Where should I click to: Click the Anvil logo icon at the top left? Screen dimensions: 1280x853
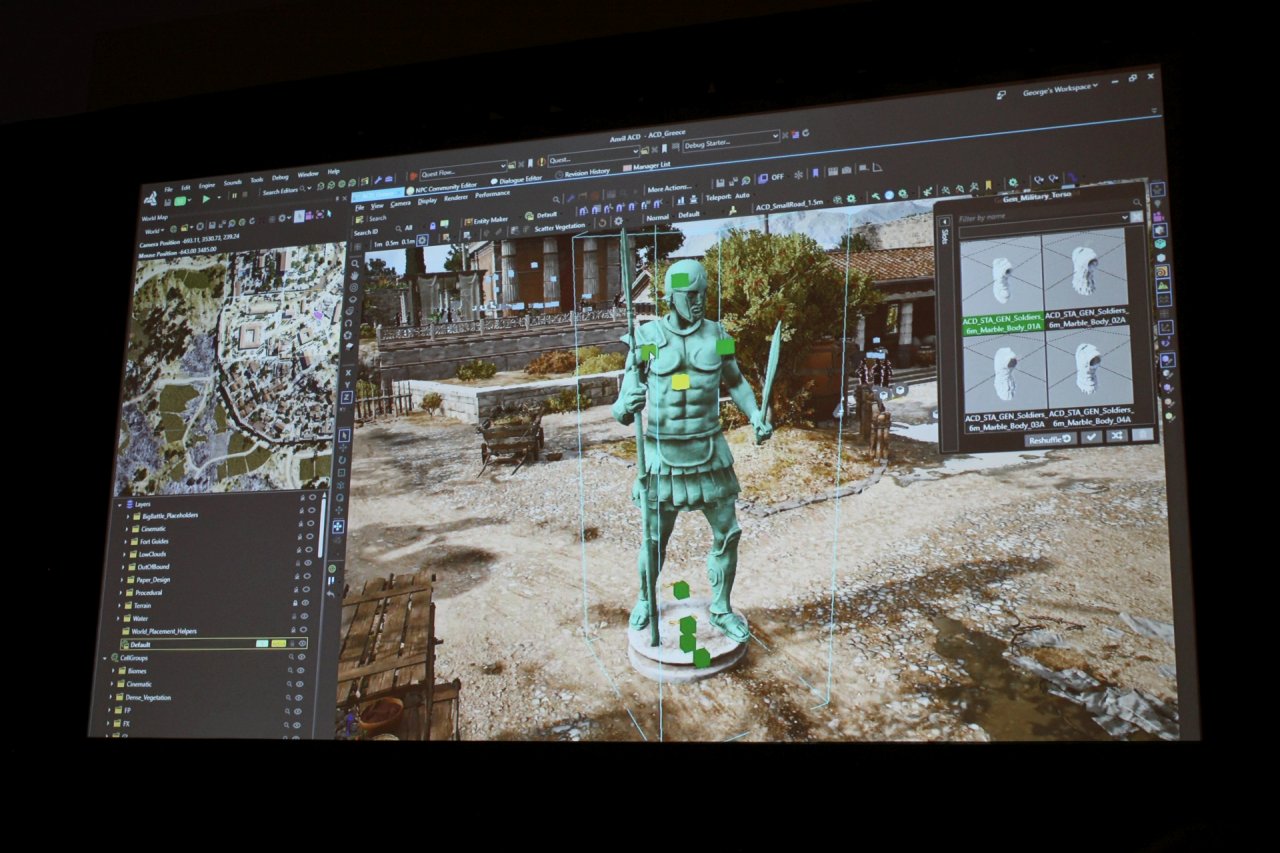150,198
